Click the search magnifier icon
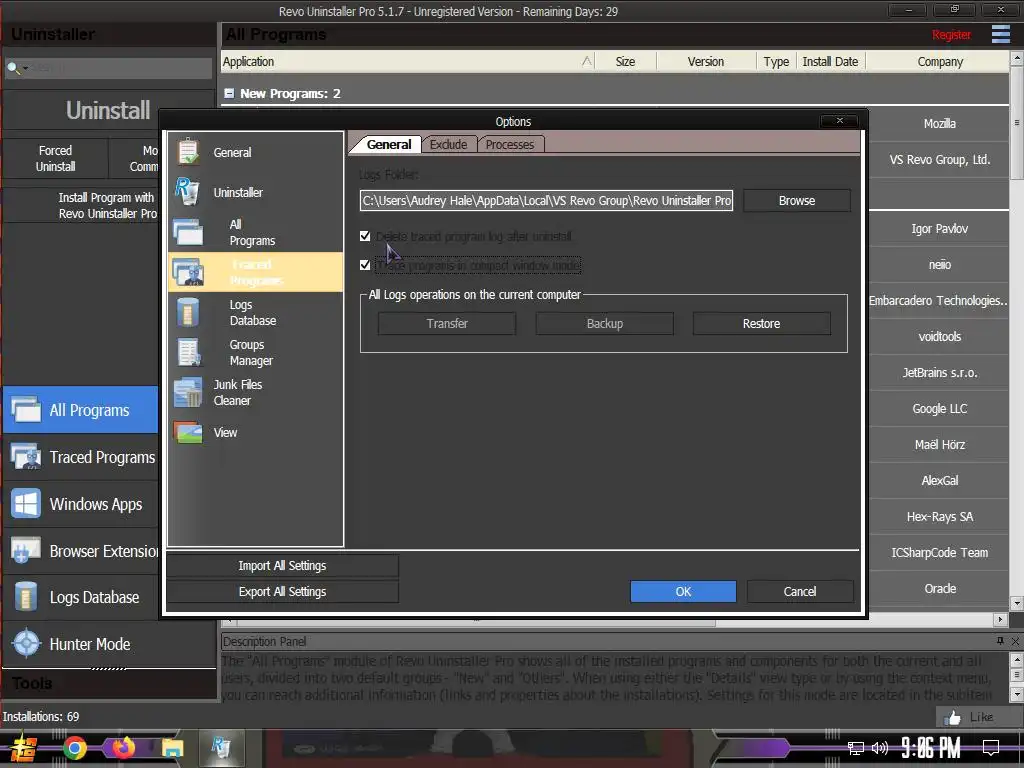This screenshot has width=1024, height=768. coord(13,68)
